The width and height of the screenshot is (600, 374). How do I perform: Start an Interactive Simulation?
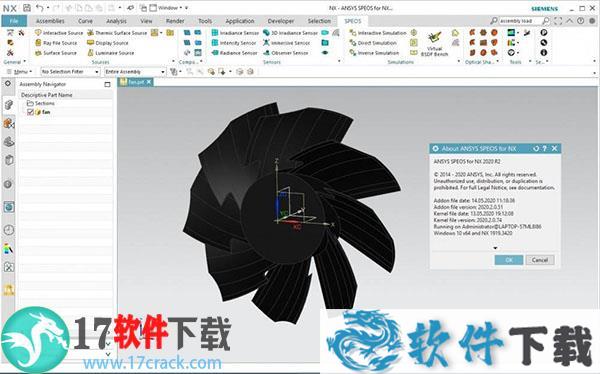click(378, 33)
